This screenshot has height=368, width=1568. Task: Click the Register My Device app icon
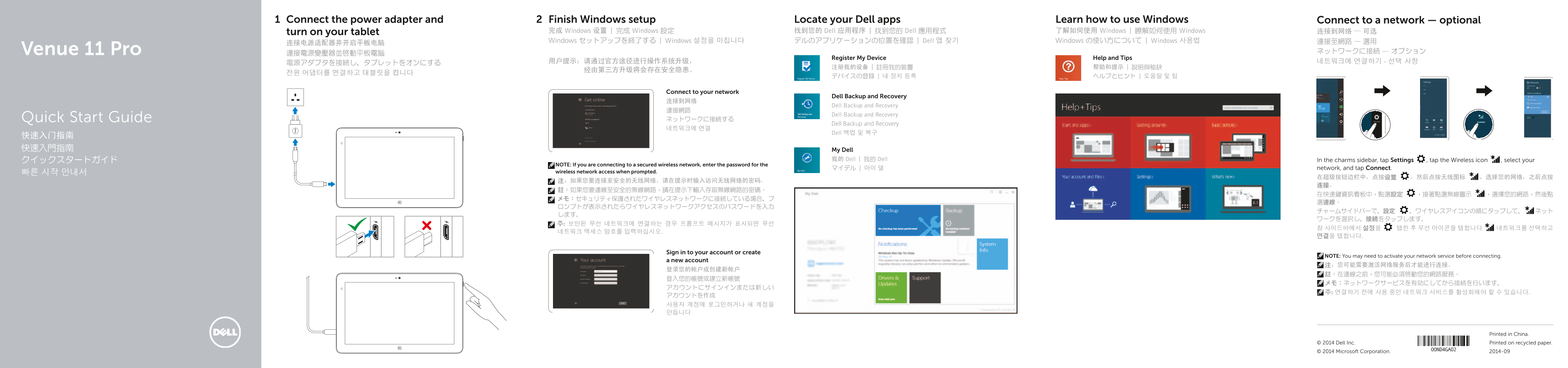pyautogui.click(x=806, y=68)
